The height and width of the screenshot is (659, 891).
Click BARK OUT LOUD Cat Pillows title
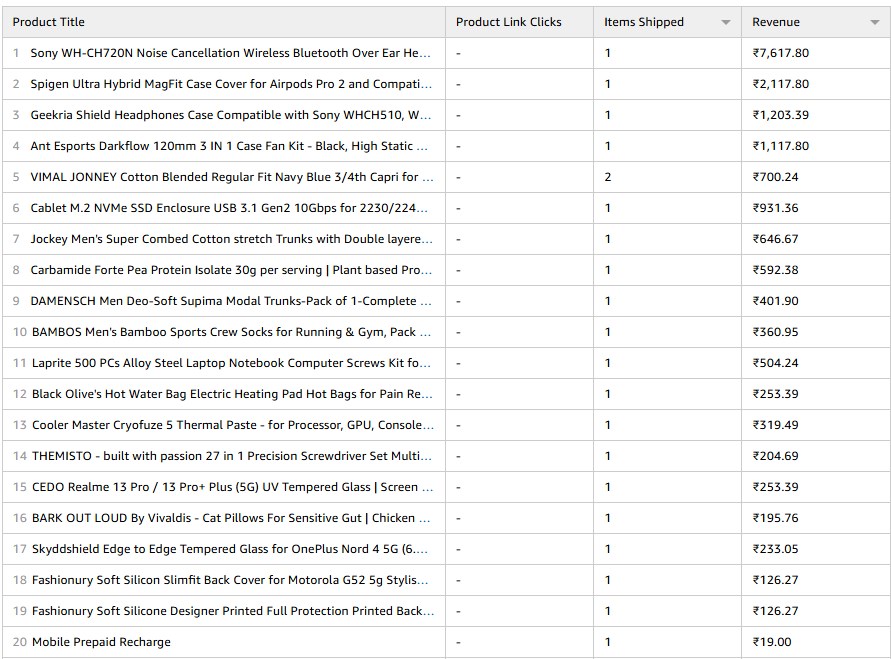(x=230, y=518)
